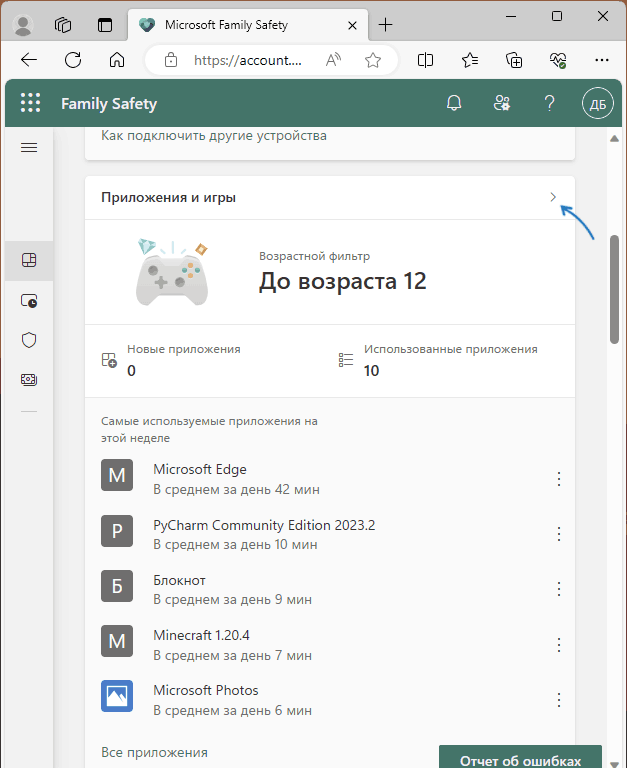Screen dimensions: 627x768
Task: Open the Все приложения link
Action: tap(154, 752)
